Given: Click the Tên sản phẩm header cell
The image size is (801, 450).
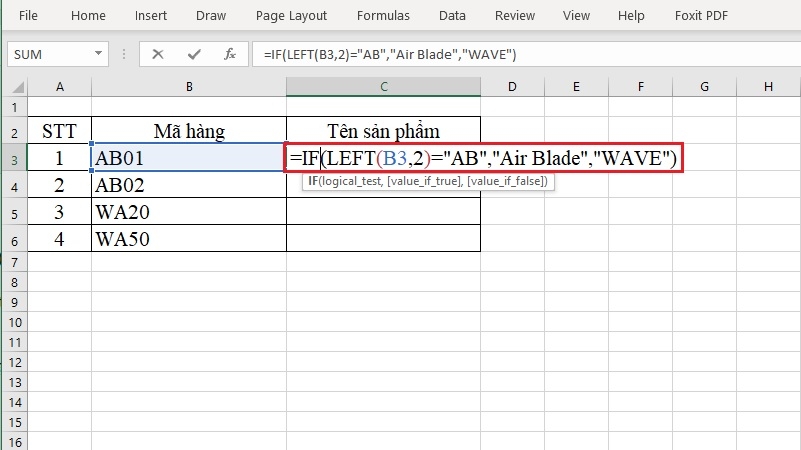Looking at the screenshot, I should [384, 131].
